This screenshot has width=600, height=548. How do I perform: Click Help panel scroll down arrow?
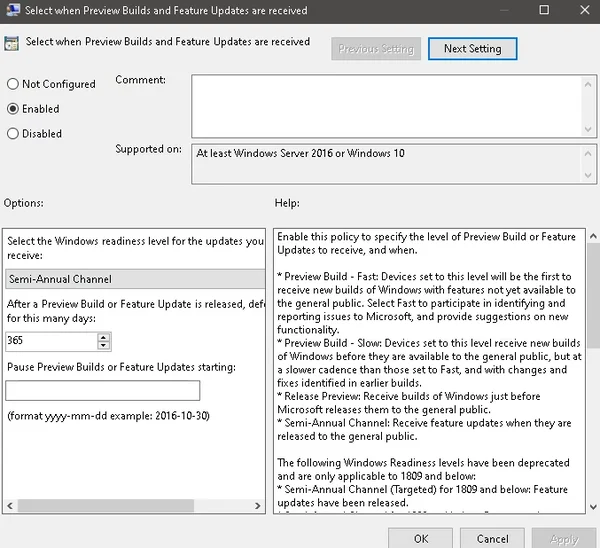(x=593, y=507)
